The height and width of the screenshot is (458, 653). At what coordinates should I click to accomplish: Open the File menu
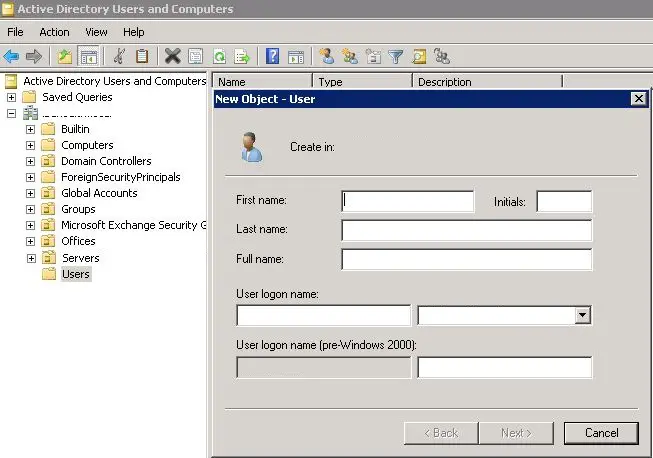[x=15, y=32]
